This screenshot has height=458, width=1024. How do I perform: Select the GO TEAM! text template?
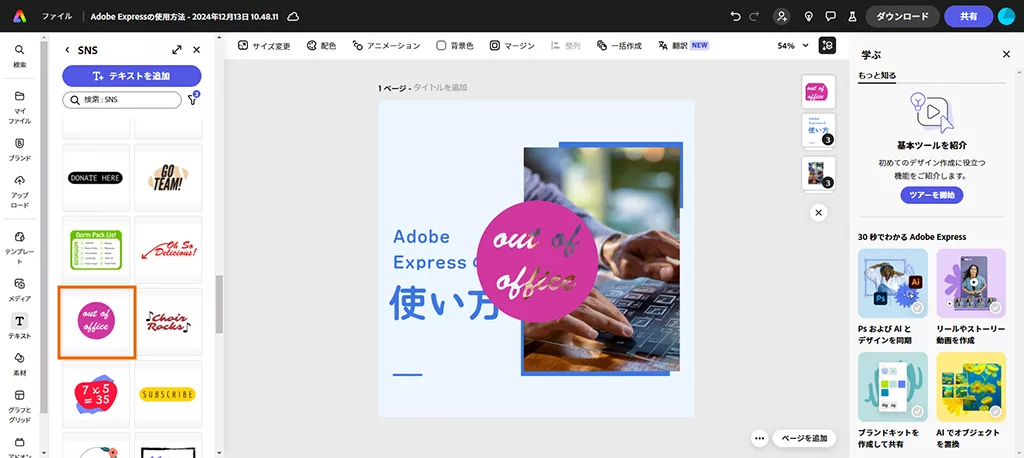click(x=168, y=178)
